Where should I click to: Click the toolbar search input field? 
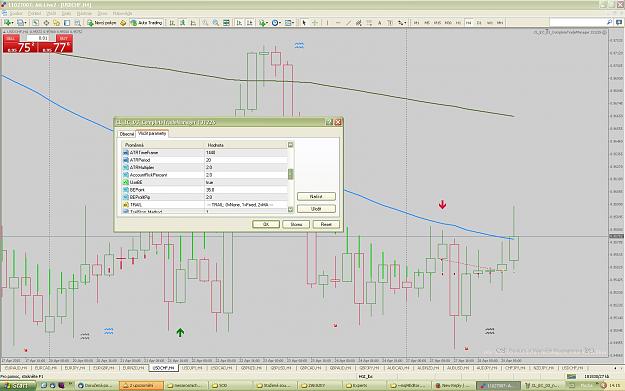(x=577, y=22)
